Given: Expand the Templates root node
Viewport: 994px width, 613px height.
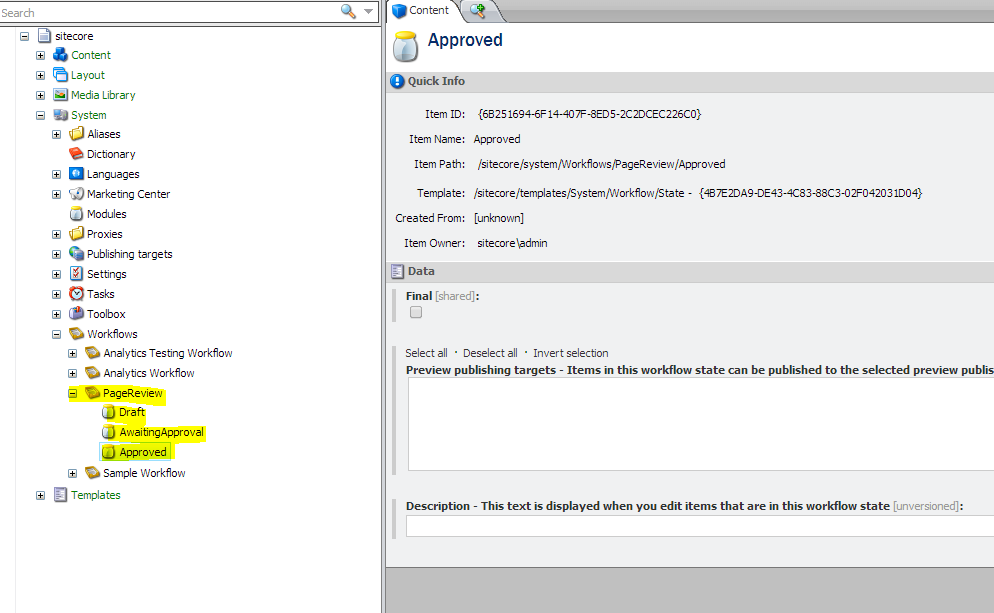Looking at the screenshot, I should pyautogui.click(x=40, y=495).
